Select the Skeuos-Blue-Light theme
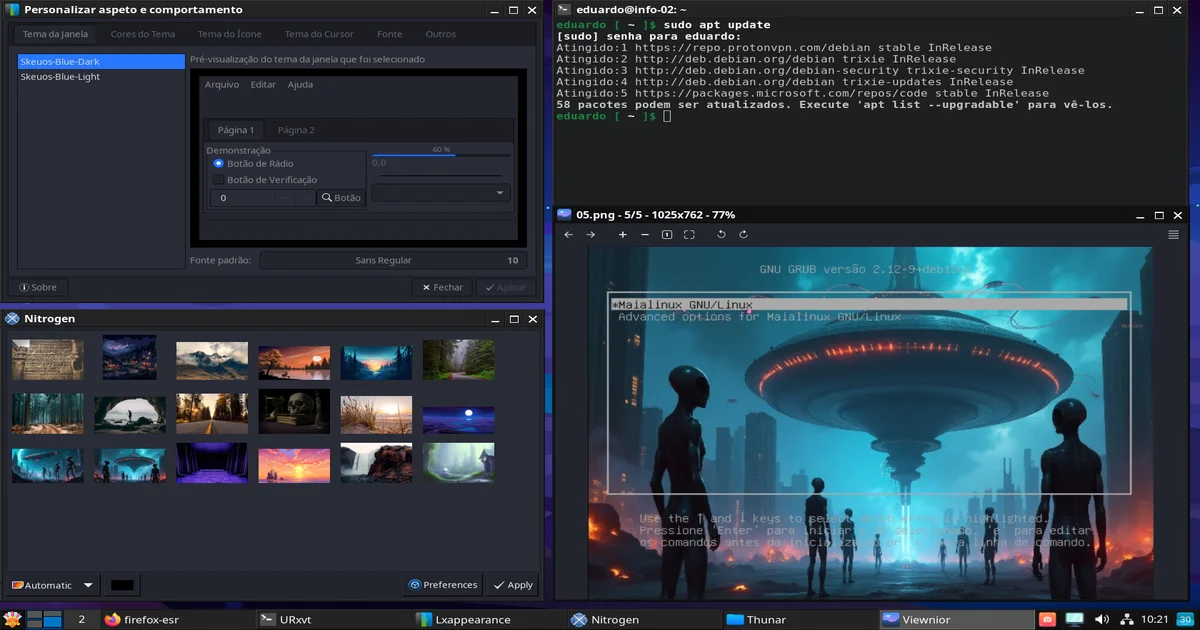The width and height of the screenshot is (1200, 630). tap(101, 77)
